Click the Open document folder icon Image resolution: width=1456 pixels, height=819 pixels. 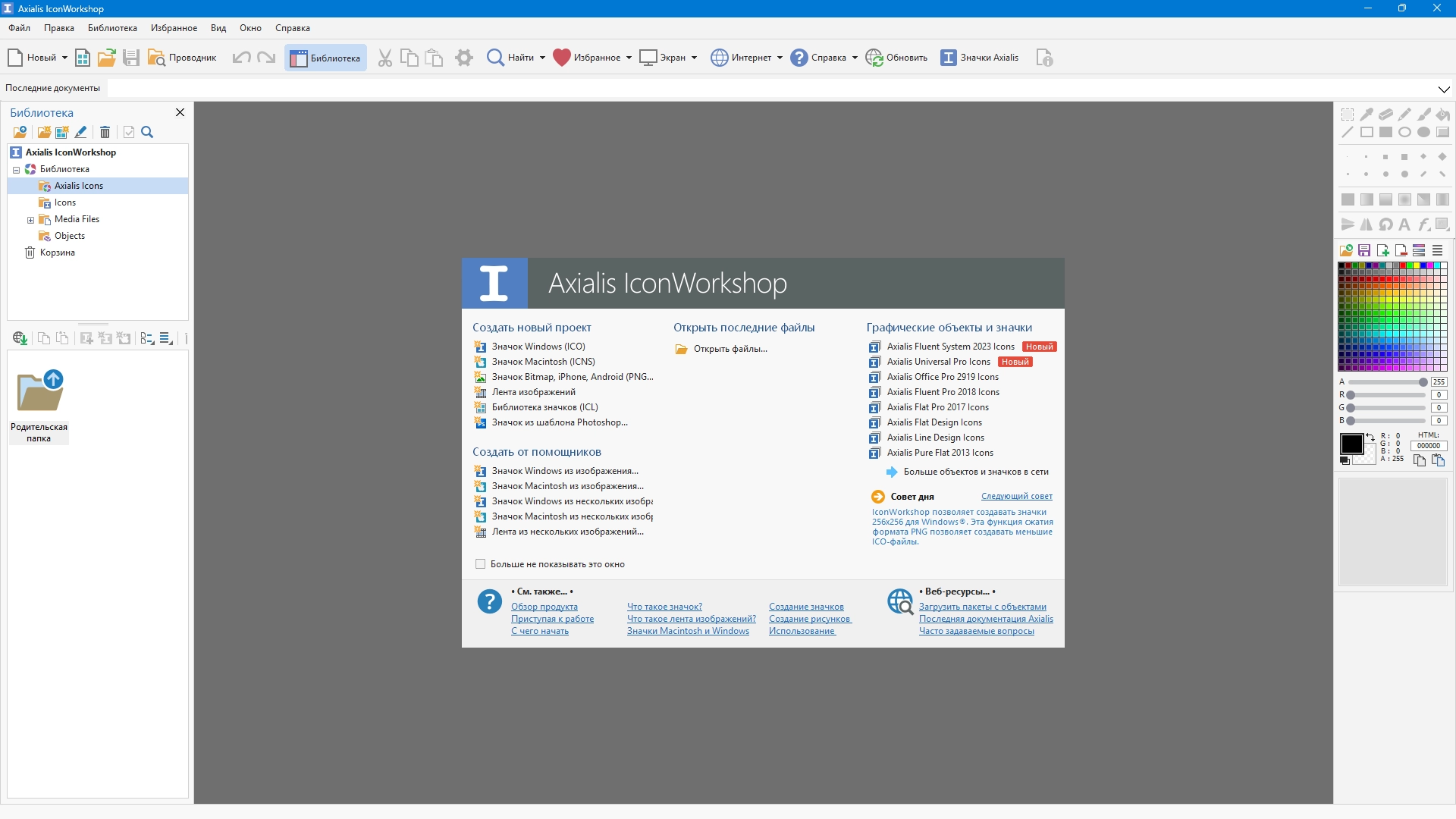click(107, 58)
